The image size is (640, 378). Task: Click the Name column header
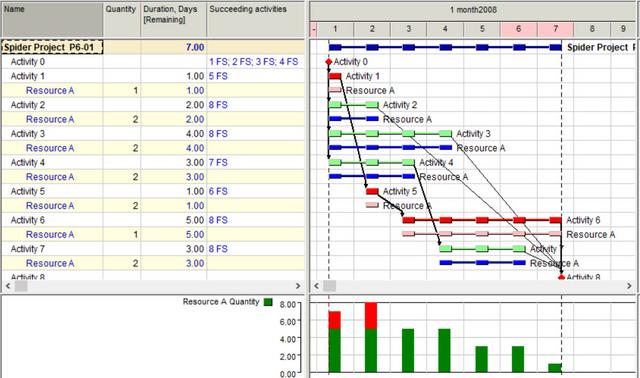(x=52, y=20)
